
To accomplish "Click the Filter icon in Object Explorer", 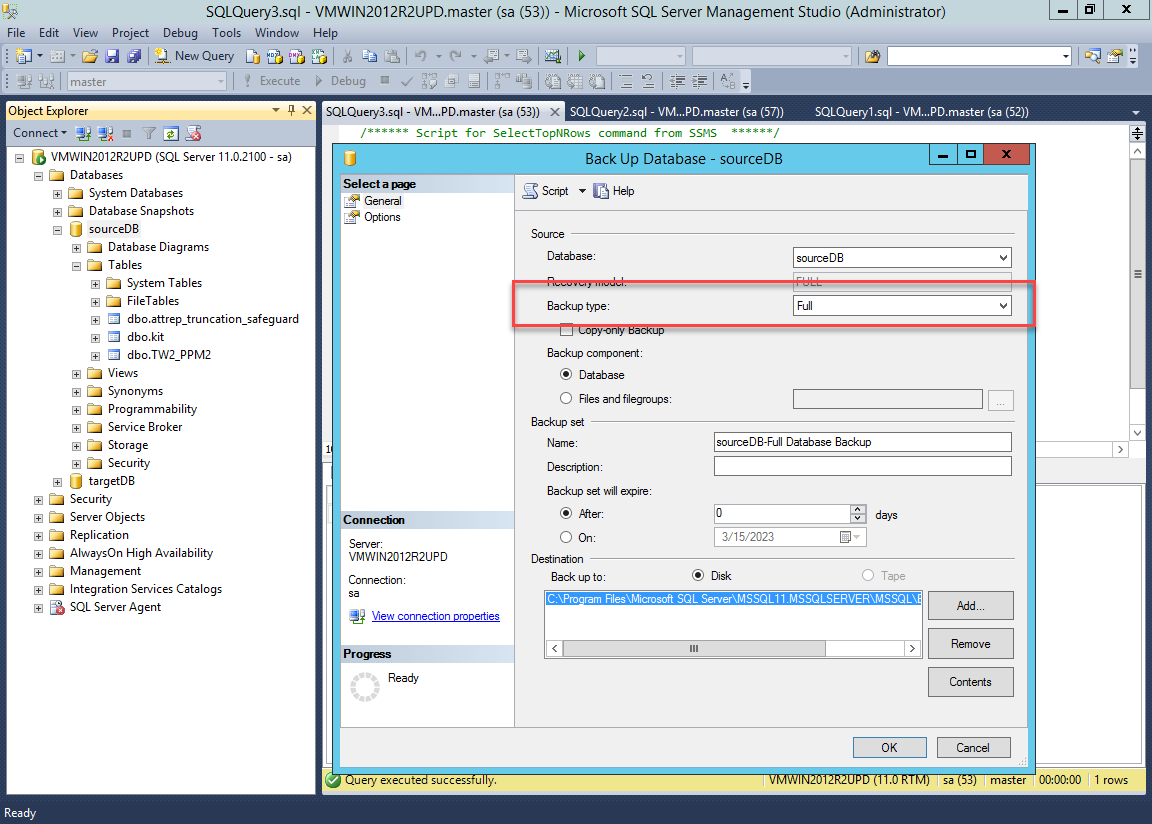I will (x=148, y=133).
